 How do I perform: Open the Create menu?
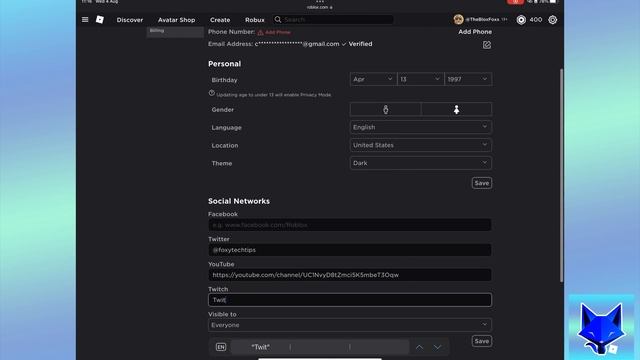220,20
